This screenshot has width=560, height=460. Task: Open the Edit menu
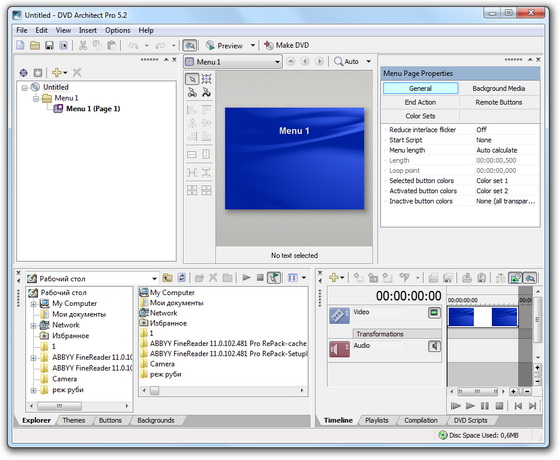point(41,30)
